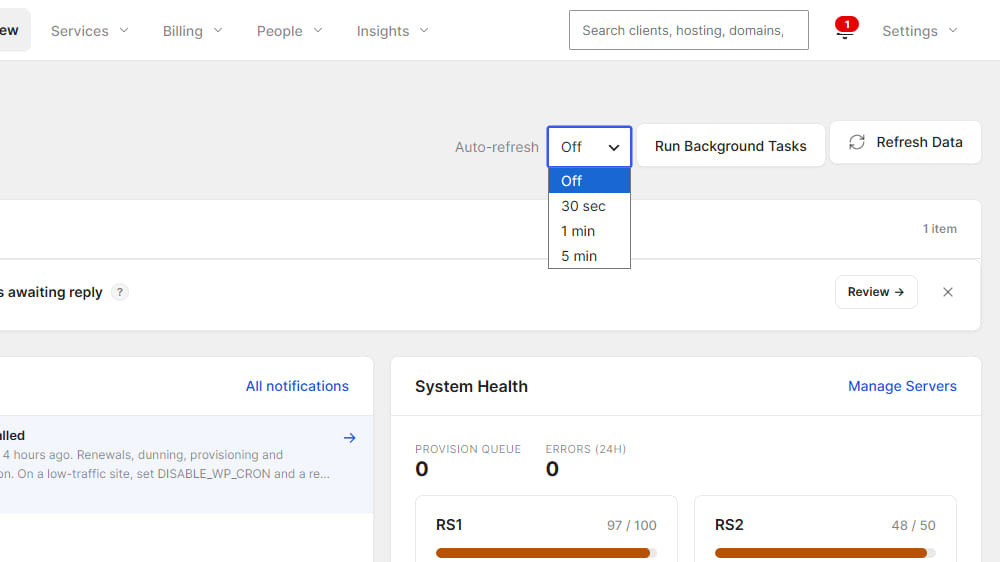
Task: Select the Off option in Auto-refresh list
Action: [x=589, y=181]
